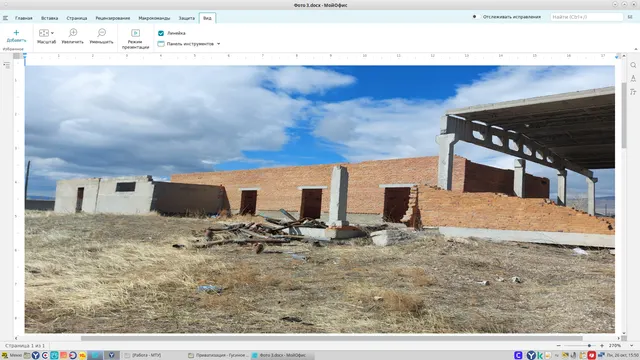Go to the Рецензирование tab

[113, 18]
